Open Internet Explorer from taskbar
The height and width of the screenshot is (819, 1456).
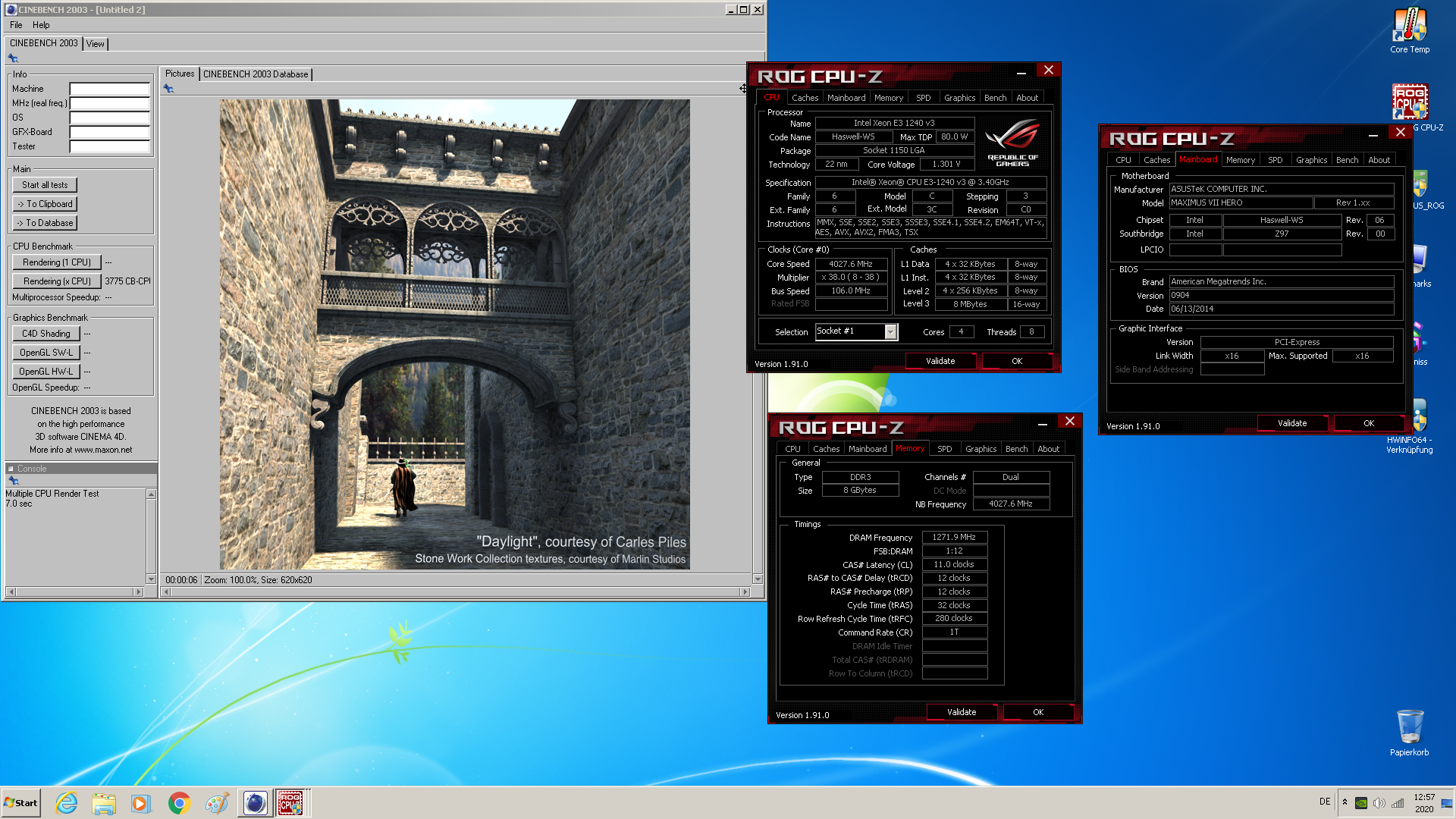[67, 803]
